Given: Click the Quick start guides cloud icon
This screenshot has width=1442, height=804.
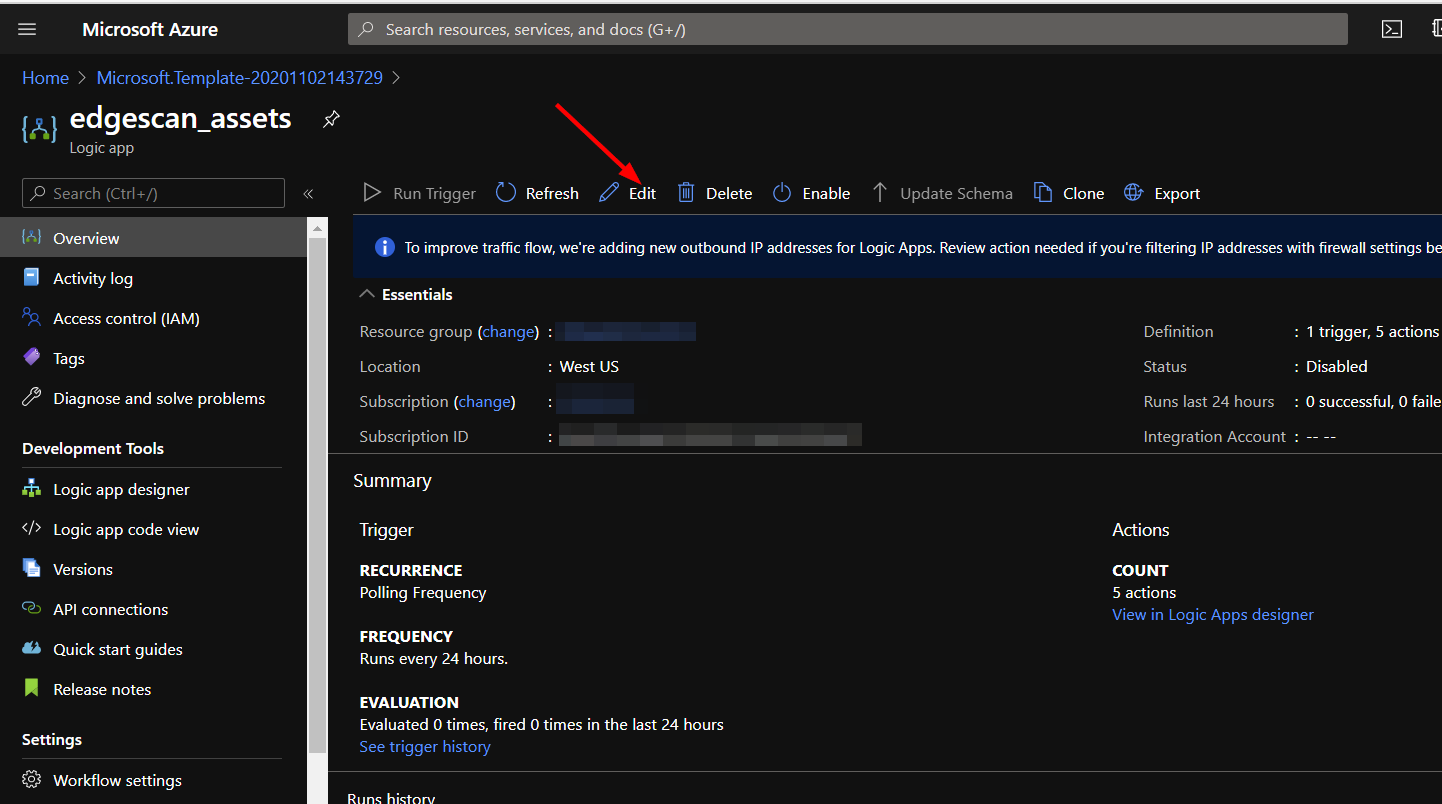Looking at the screenshot, I should pos(32,649).
